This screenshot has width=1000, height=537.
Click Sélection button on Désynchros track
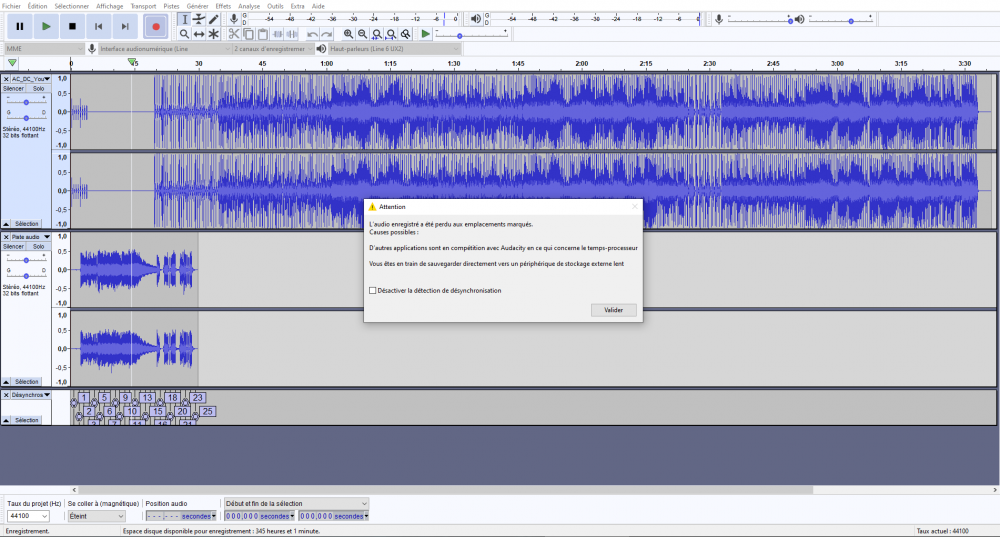25,420
